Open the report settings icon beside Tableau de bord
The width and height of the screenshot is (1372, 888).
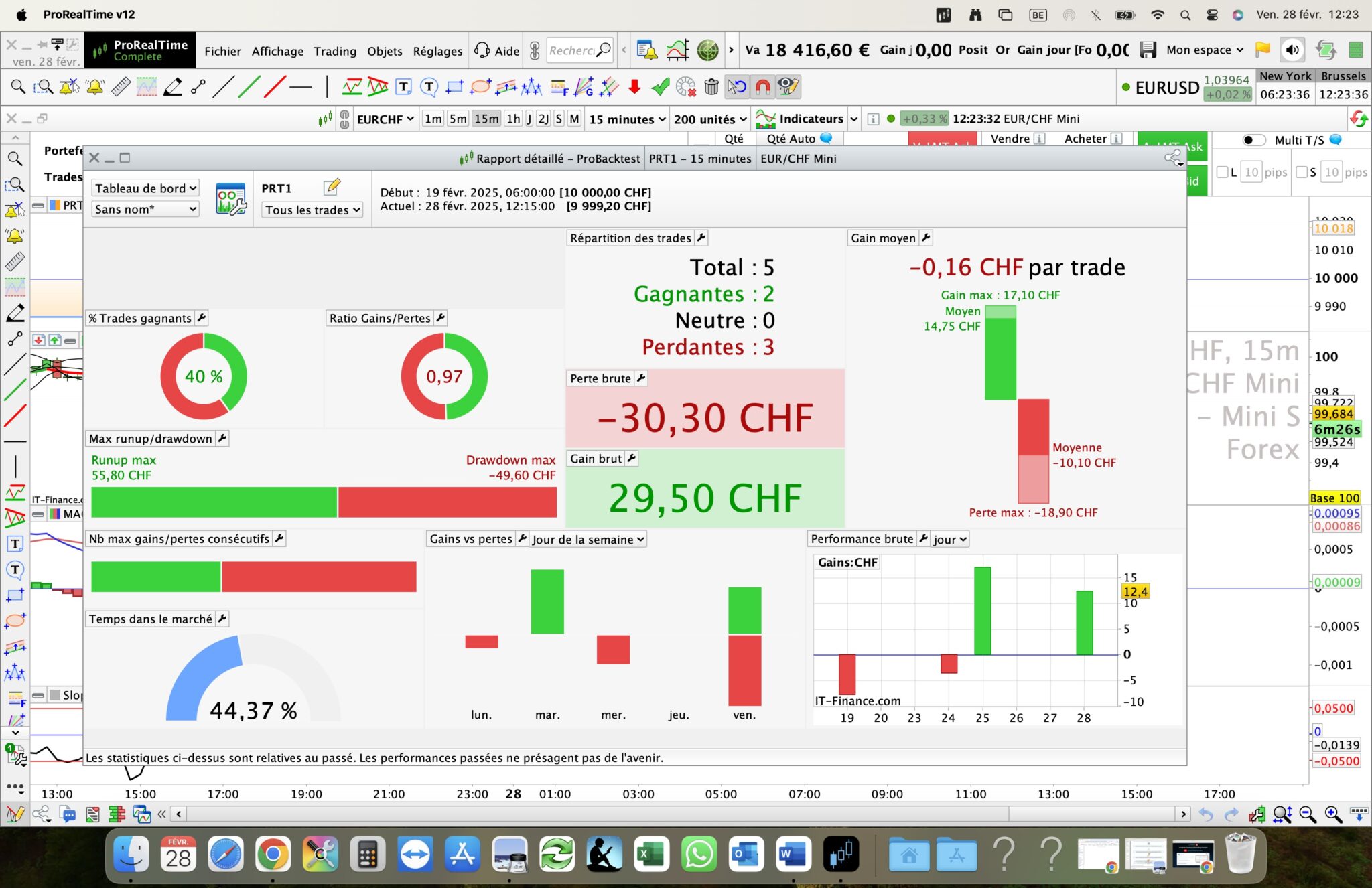230,199
